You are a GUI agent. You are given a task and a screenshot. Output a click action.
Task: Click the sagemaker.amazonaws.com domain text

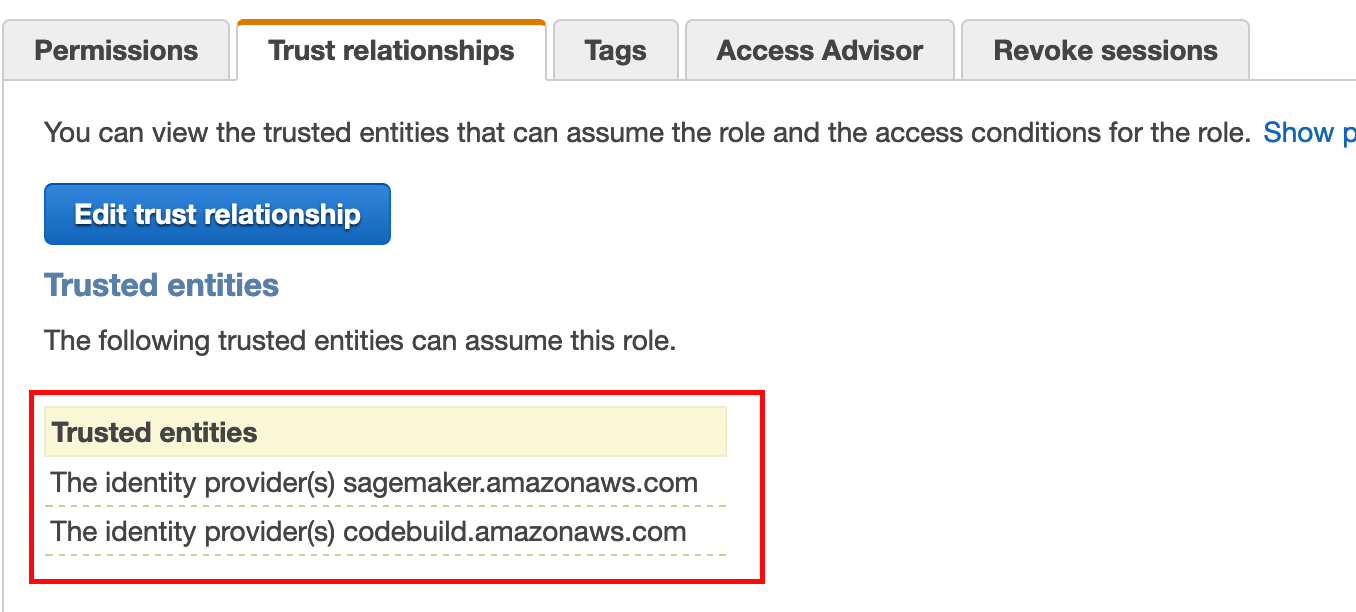click(x=520, y=483)
